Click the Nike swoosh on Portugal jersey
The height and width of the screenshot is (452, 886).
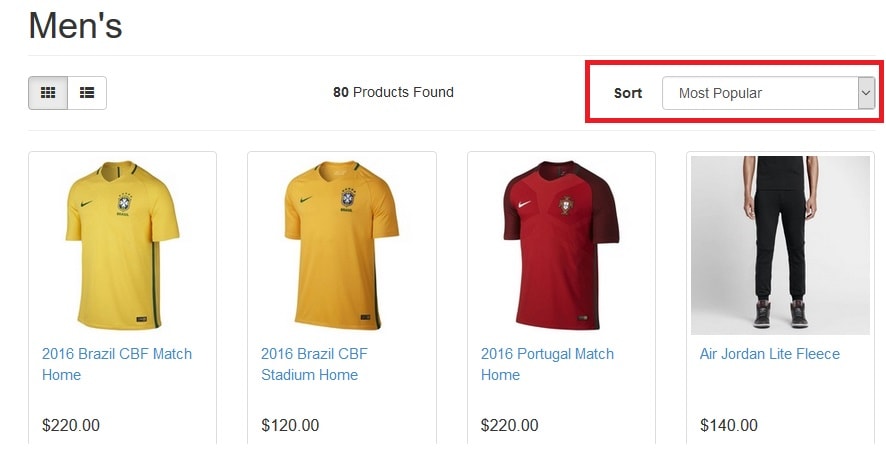click(x=524, y=204)
